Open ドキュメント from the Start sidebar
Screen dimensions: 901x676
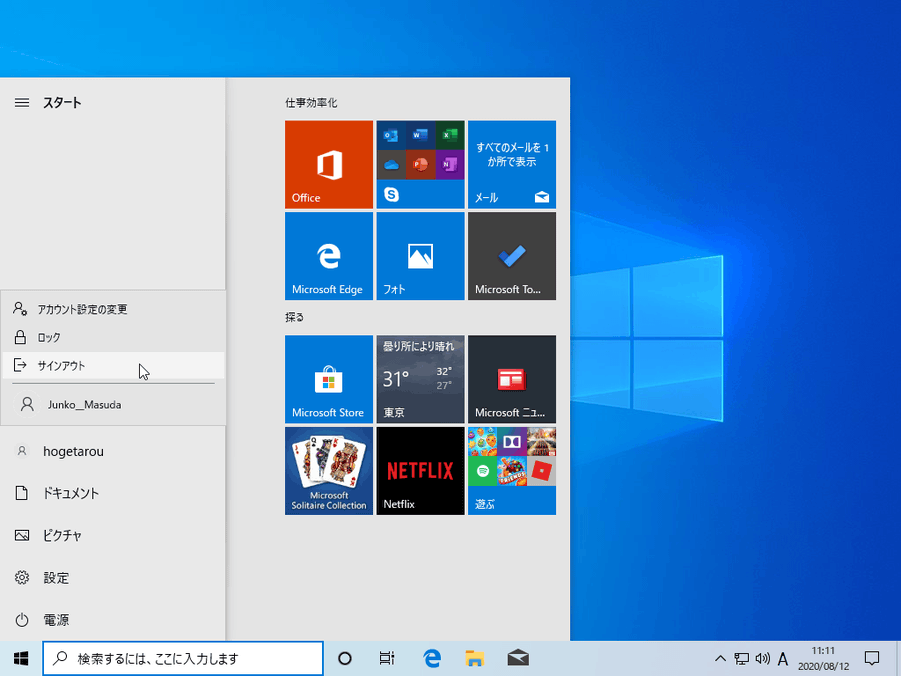click(113, 493)
